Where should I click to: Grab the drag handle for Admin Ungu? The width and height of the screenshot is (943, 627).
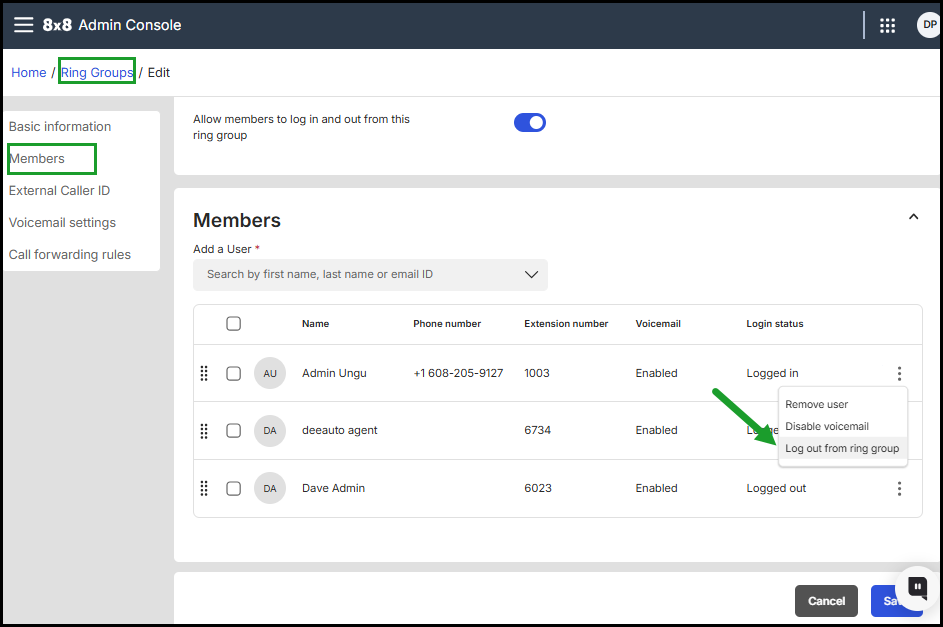204,373
